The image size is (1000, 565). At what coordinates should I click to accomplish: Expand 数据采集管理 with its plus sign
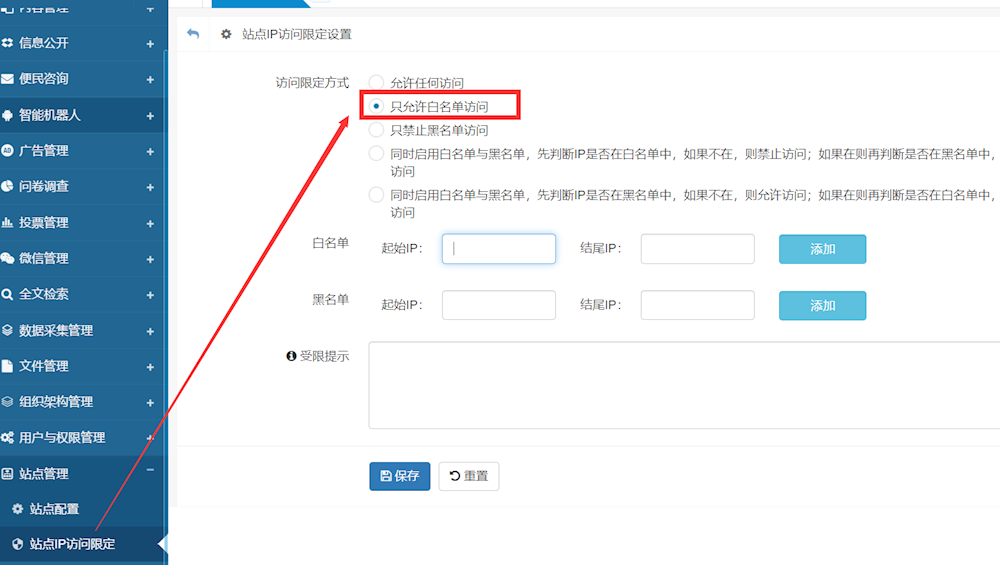coord(151,332)
